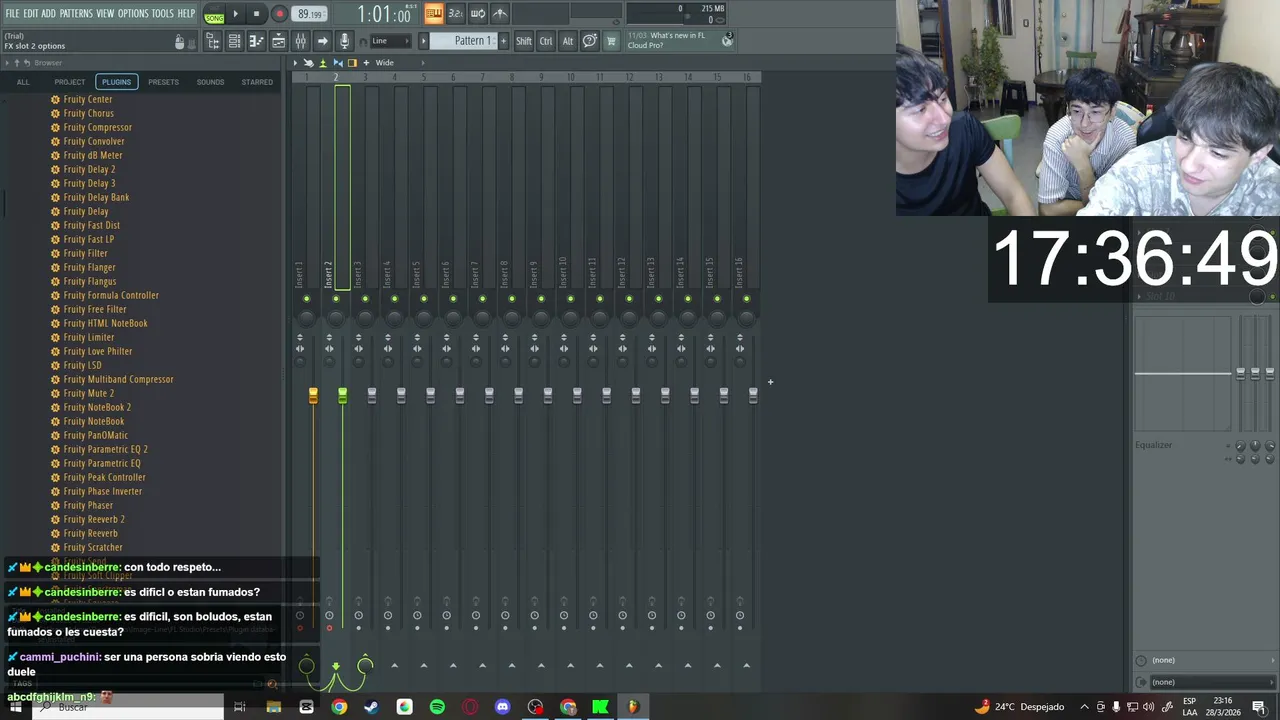Image resolution: width=1280 pixels, height=720 pixels.
Task: Open the OPTIONS menu
Action: (x=133, y=14)
